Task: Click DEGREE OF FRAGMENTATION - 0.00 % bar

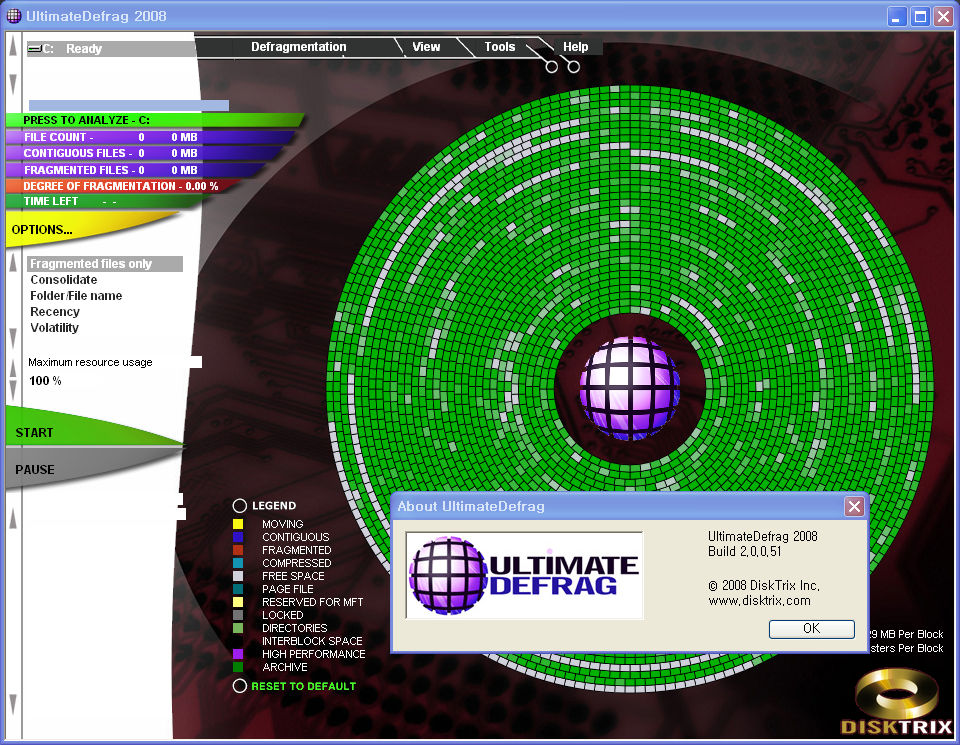Action: 122,186
